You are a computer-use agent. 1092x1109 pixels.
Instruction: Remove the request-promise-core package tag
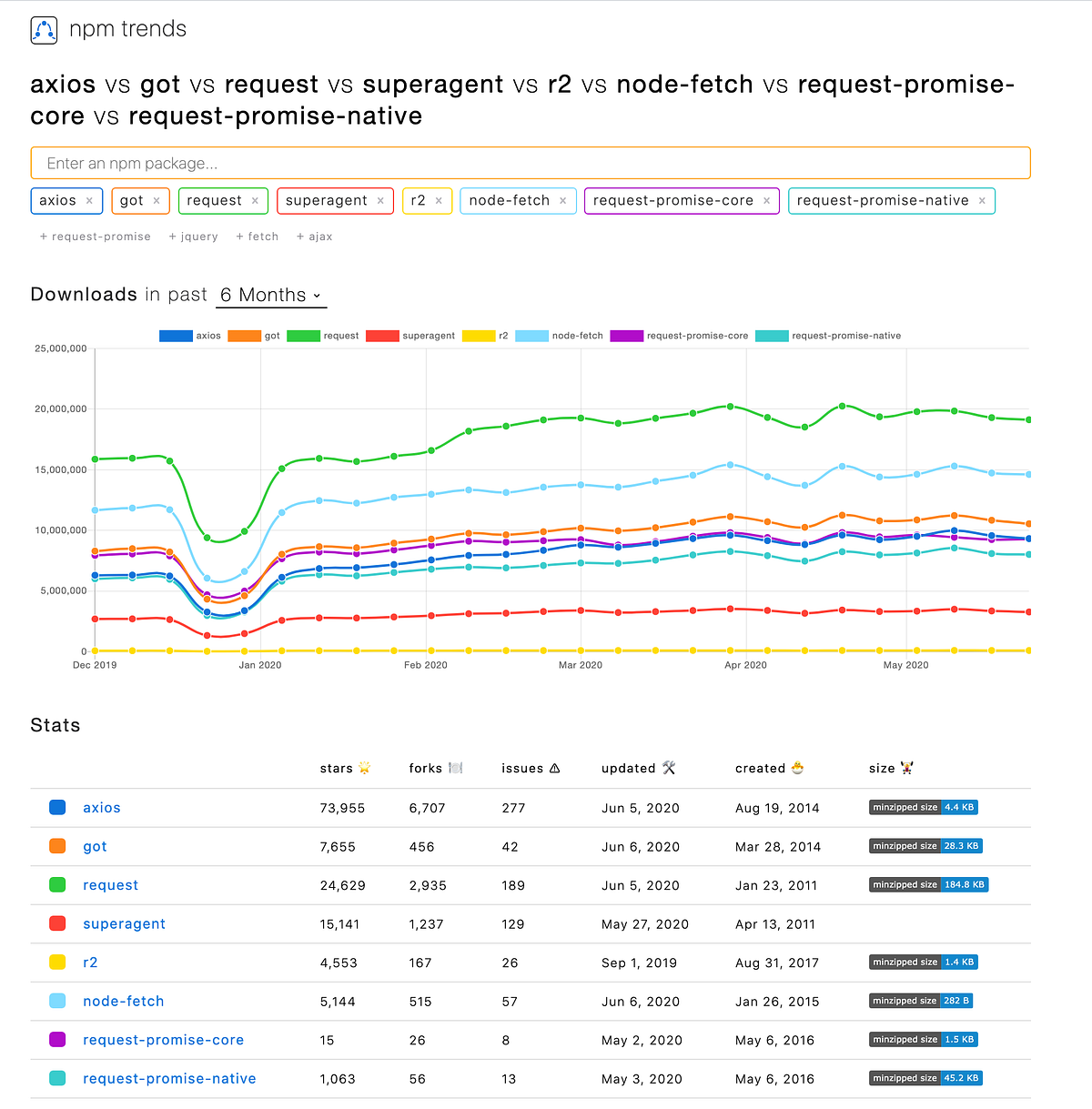tap(767, 200)
